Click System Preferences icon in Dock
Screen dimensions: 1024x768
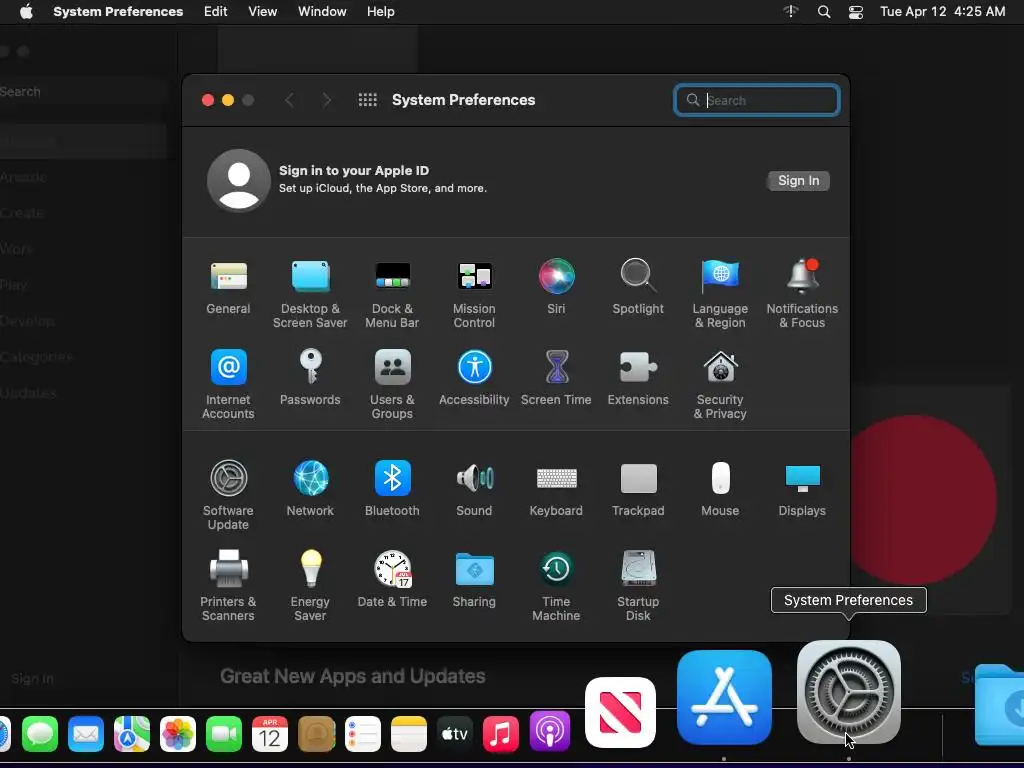[x=849, y=692]
